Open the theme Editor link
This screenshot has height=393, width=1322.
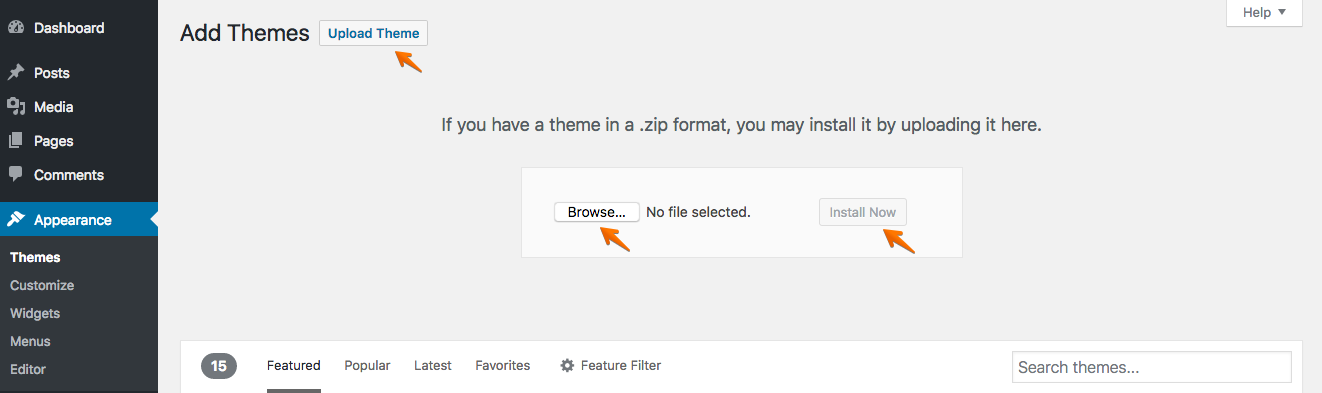[x=28, y=369]
